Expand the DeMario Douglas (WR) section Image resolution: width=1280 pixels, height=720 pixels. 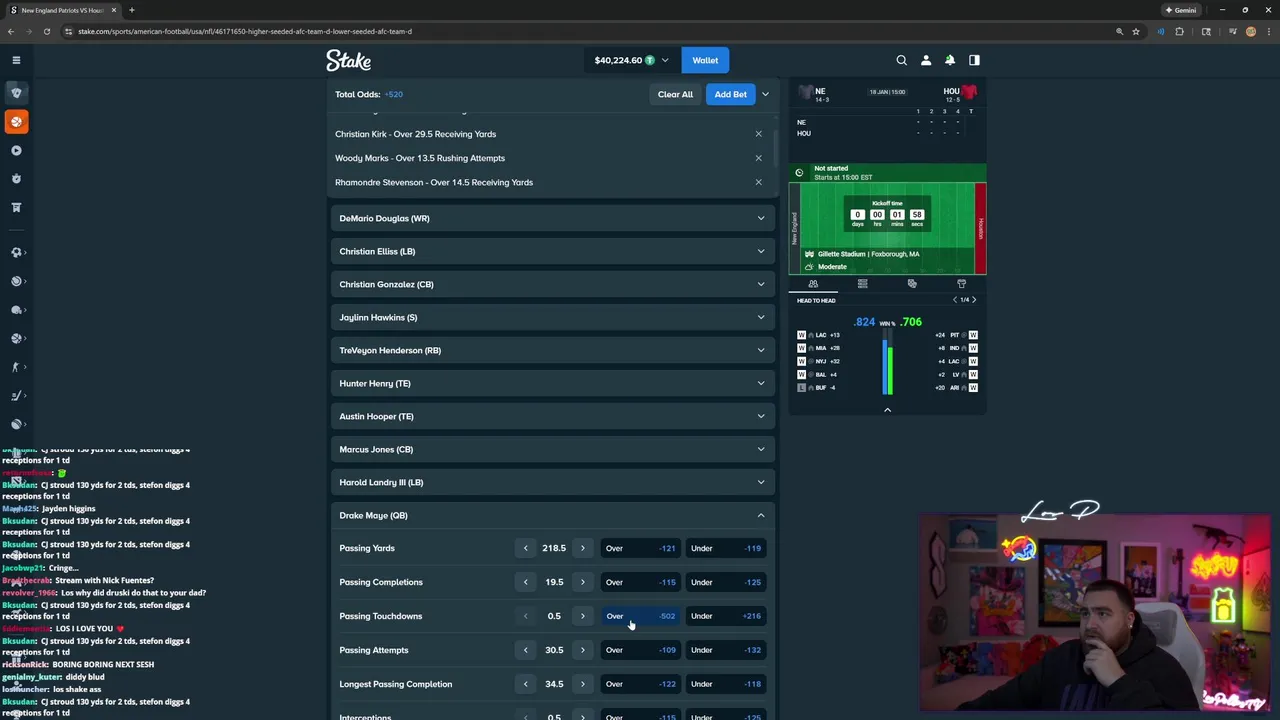553,218
